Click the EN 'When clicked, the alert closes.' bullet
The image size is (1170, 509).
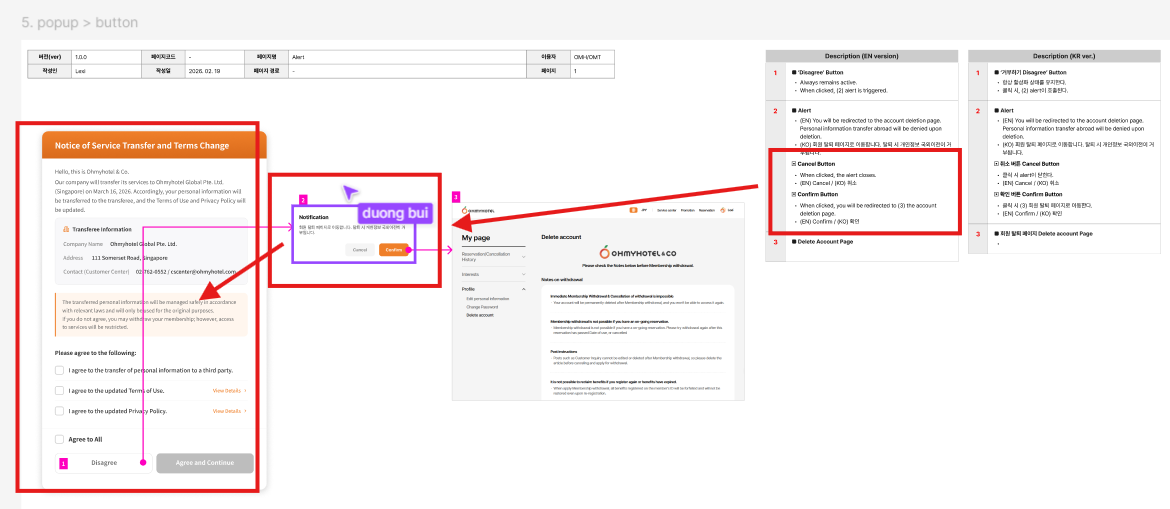pyautogui.click(x=838, y=174)
